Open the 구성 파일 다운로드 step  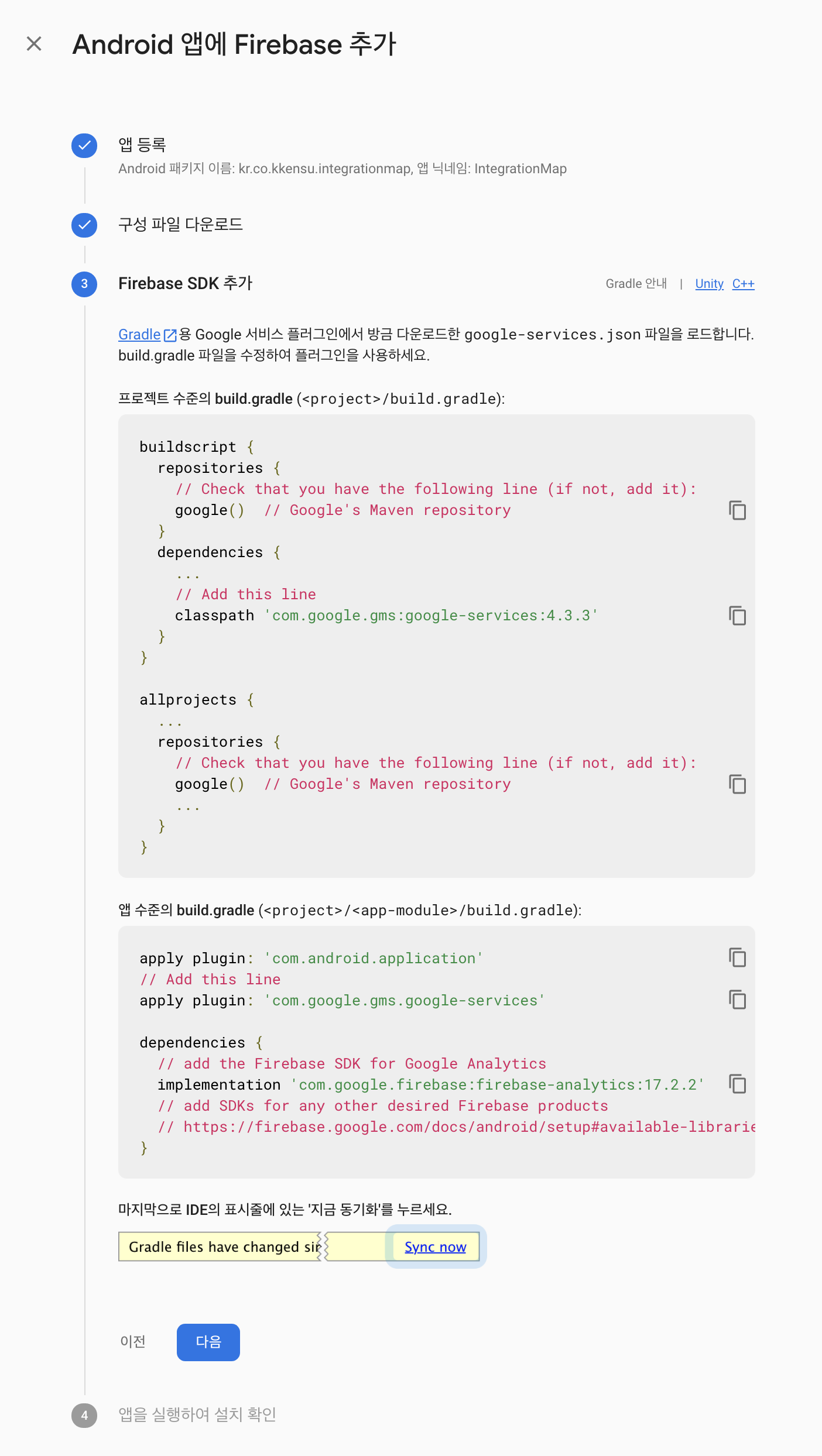pyautogui.click(x=180, y=225)
